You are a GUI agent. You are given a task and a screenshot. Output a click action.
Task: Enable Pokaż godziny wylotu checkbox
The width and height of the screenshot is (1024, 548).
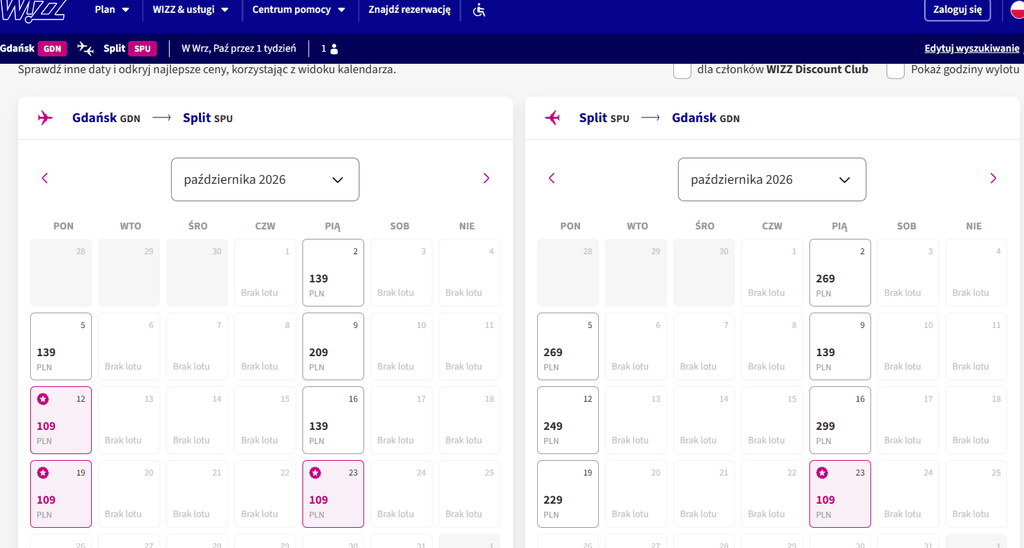(x=895, y=70)
